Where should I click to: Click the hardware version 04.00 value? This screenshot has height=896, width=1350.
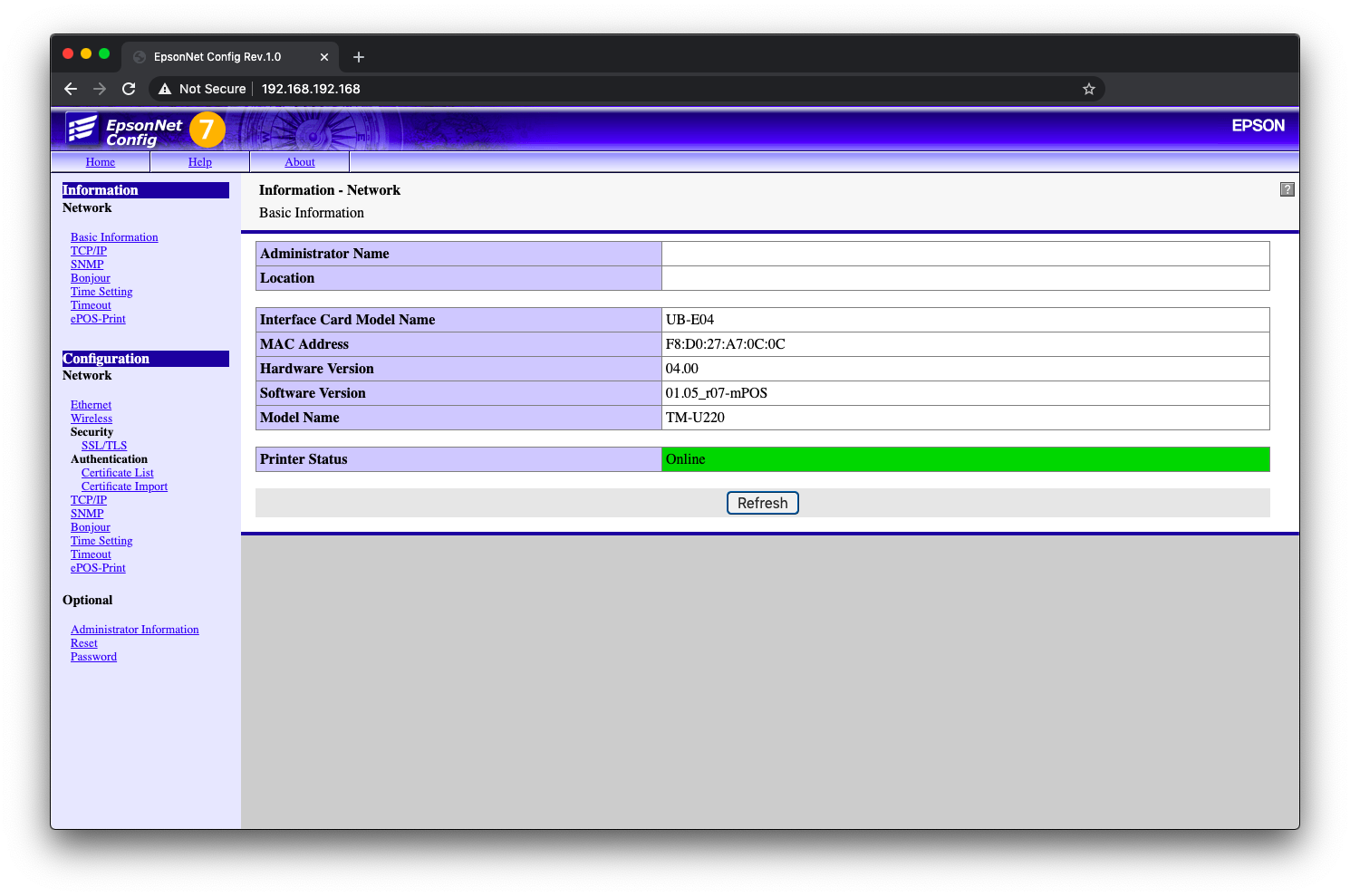(682, 369)
